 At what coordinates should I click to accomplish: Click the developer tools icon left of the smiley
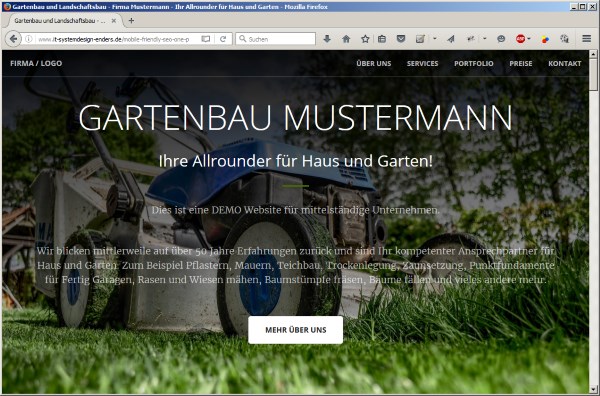click(x=471, y=39)
